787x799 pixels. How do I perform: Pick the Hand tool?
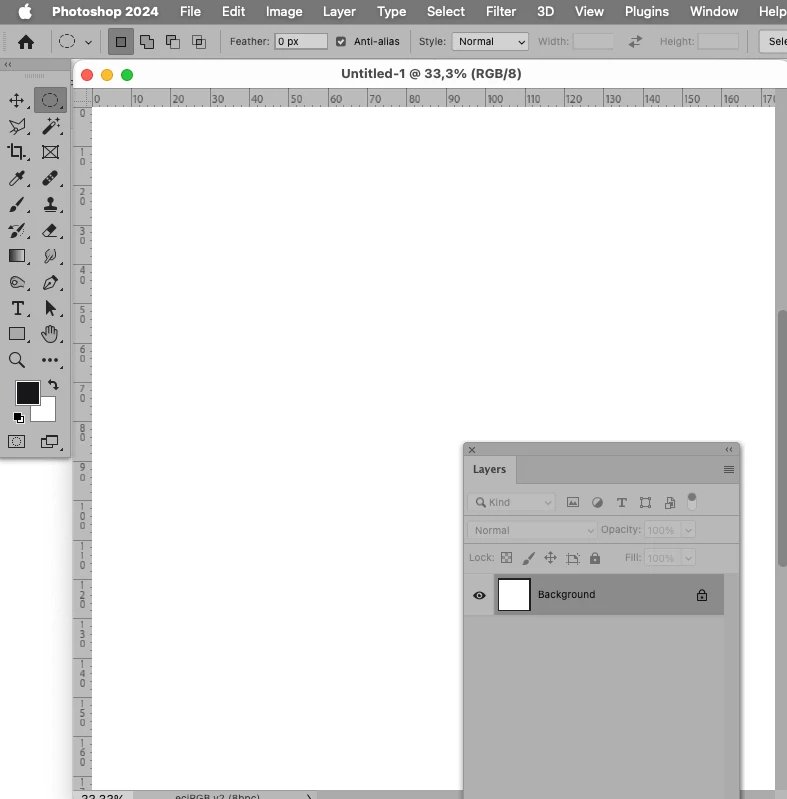(50, 334)
